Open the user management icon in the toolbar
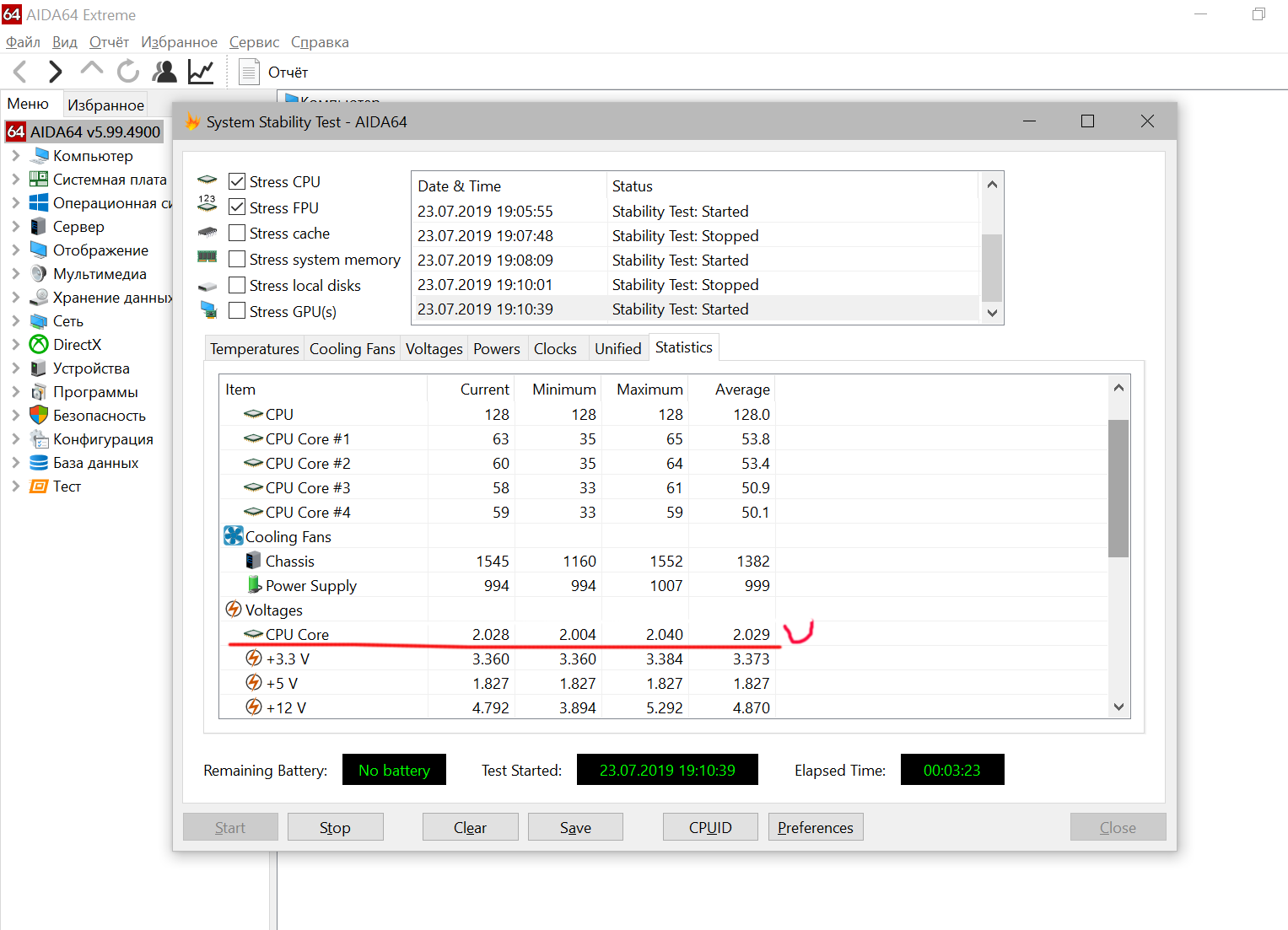 coord(164,72)
